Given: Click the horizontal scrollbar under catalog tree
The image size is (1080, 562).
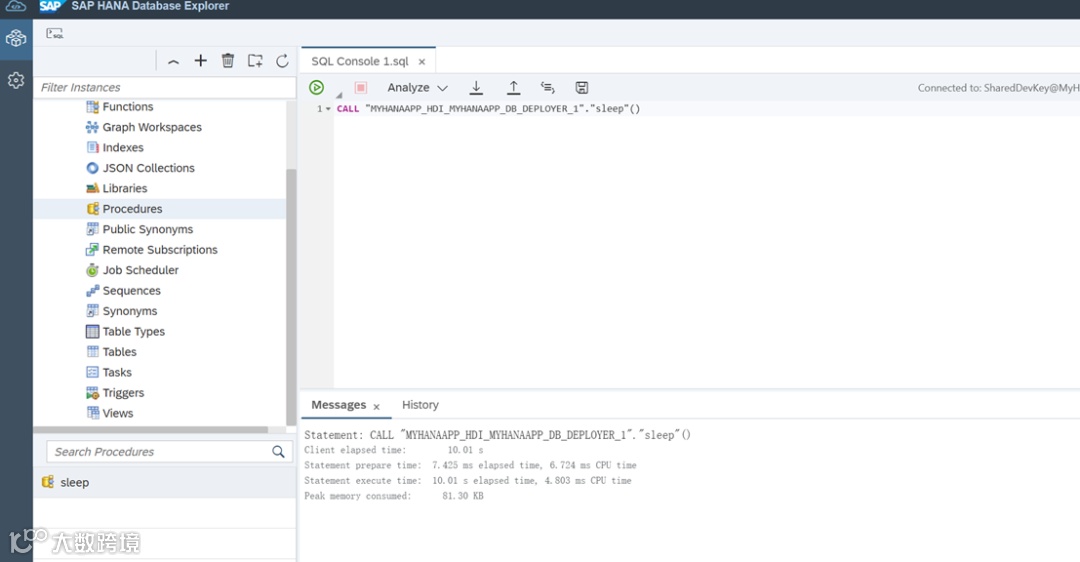Looking at the screenshot, I should coord(152,430).
